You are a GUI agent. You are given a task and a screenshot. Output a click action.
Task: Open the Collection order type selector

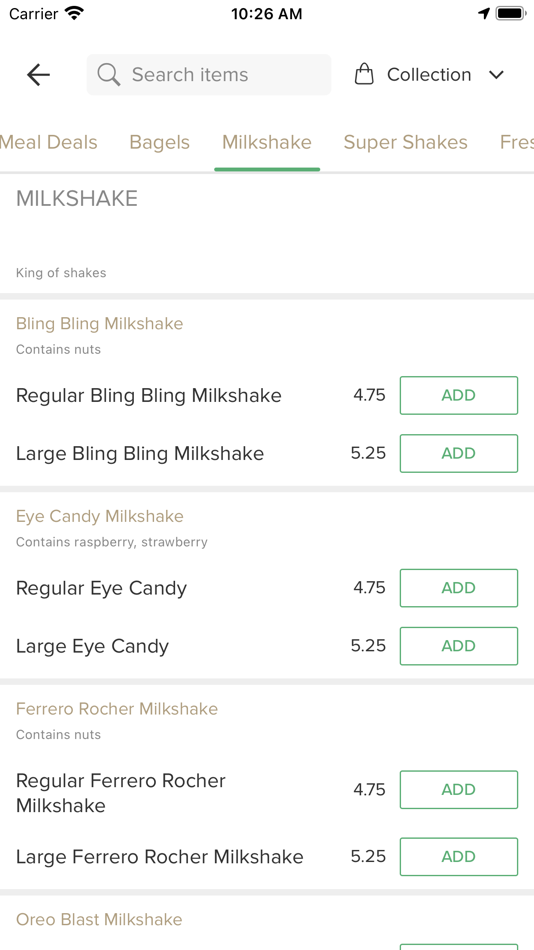click(429, 75)
